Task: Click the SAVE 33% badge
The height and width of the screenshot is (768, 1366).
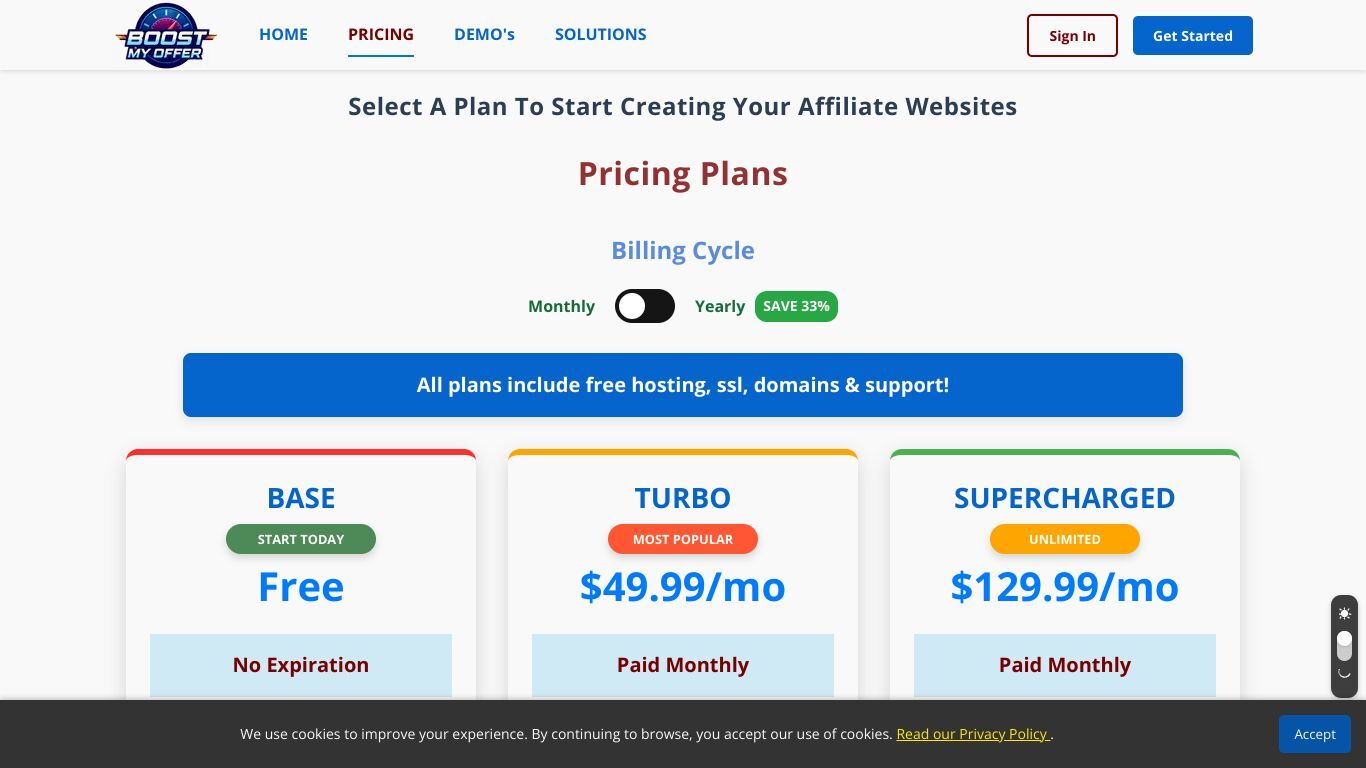Action: 796,306
